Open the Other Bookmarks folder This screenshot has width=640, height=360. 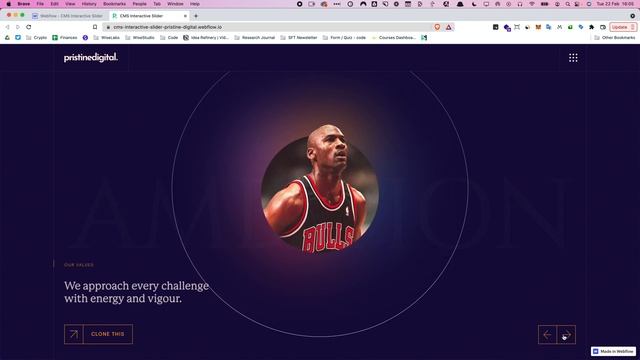point(615,38)
